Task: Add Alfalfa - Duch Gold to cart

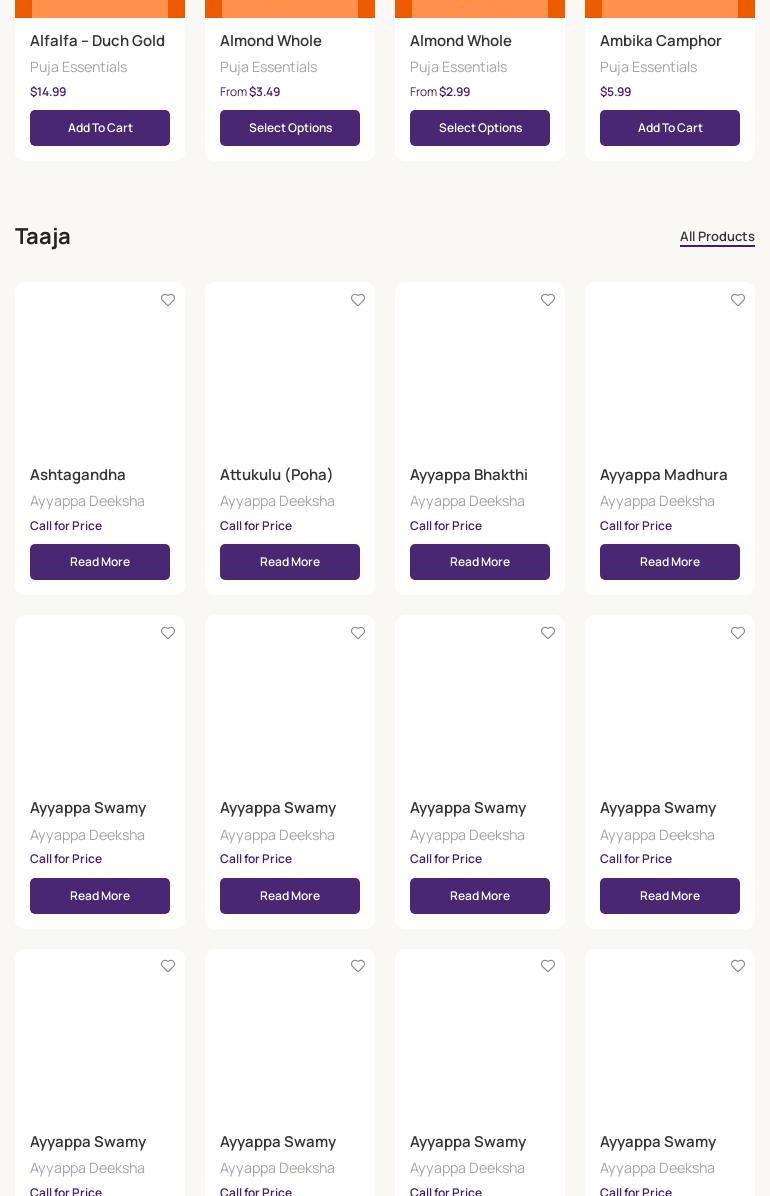Action: coord(100,128)
